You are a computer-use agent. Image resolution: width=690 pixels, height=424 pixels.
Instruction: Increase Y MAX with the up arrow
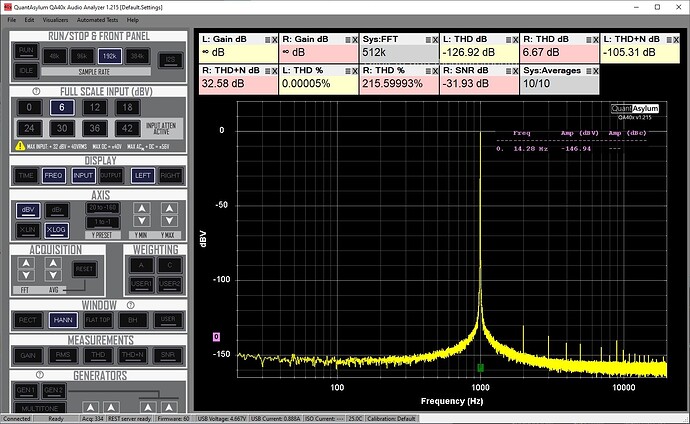169,208
